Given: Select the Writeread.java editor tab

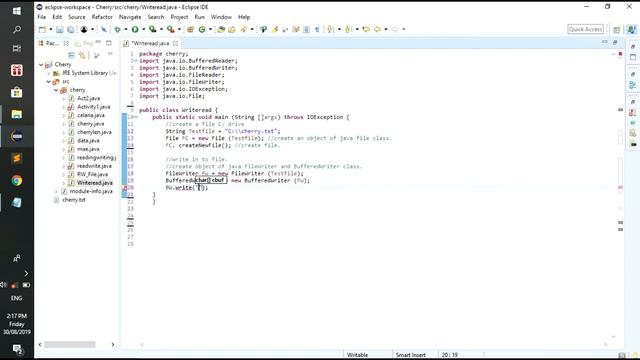Looking at the screenshot, I should pyautogui.click(x=150, y=43).
